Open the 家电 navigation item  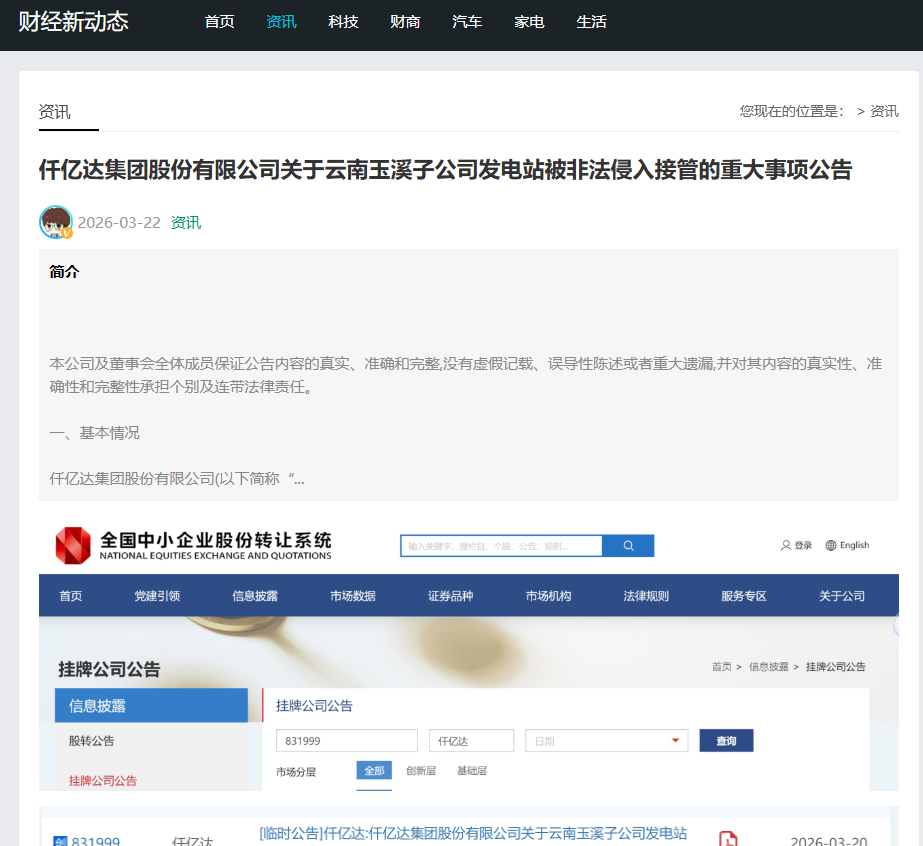[x=529, y=22]
